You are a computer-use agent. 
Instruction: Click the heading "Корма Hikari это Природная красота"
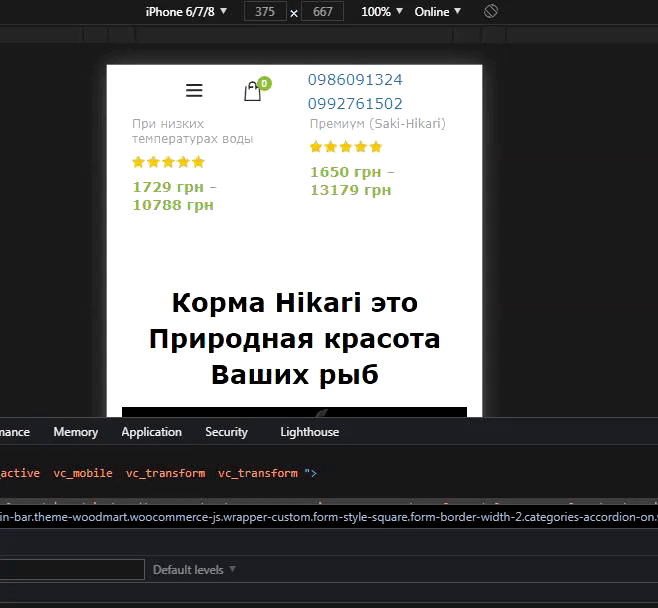[x=295, y=321]
